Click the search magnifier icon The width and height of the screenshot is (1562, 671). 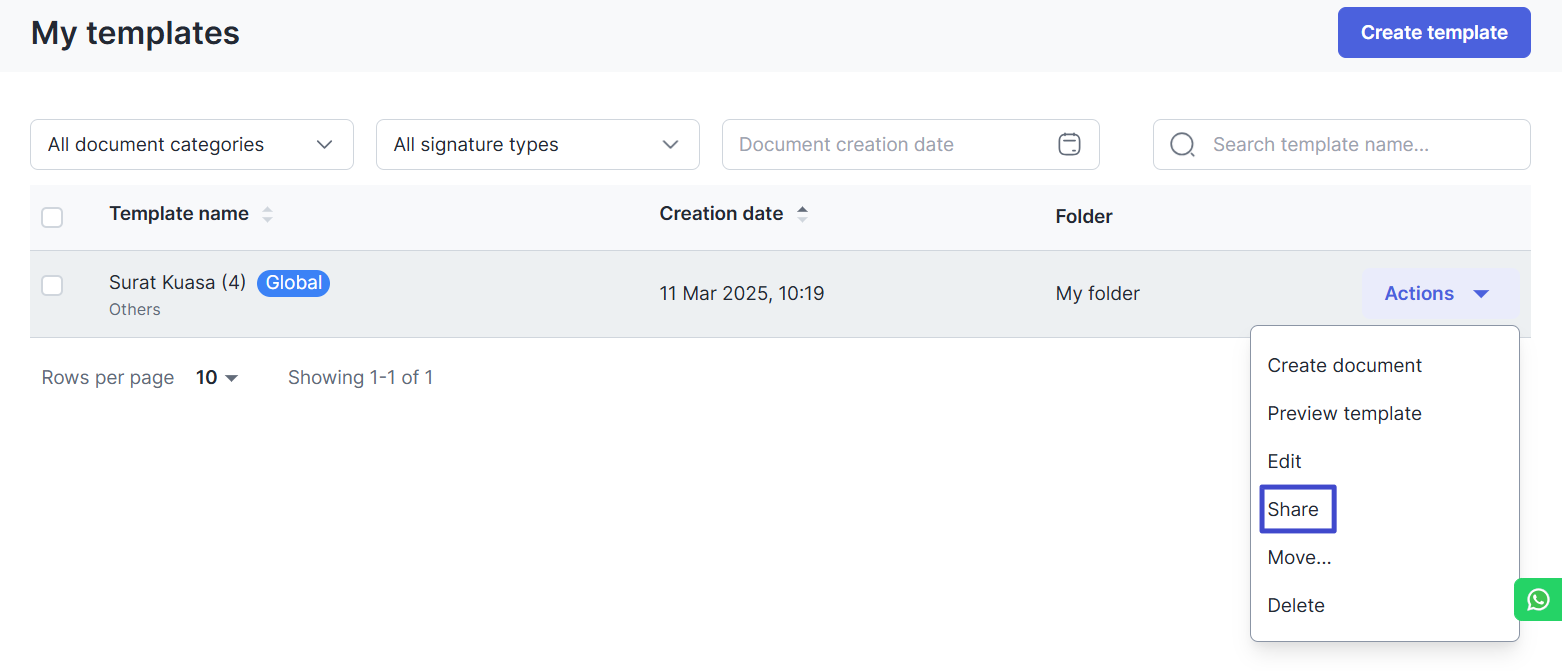[1182, 145]
